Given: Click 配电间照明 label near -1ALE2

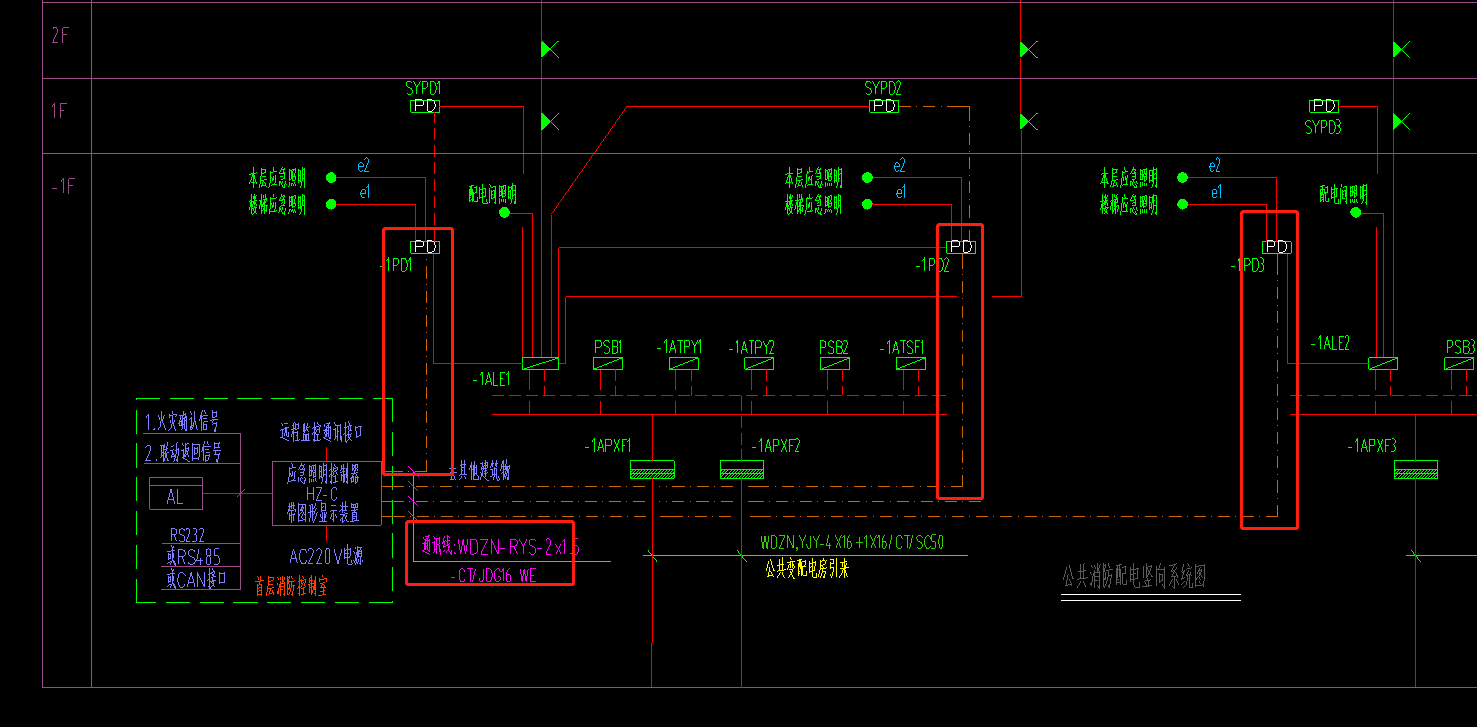Looking at the screenshot, I should point(1343,194).
